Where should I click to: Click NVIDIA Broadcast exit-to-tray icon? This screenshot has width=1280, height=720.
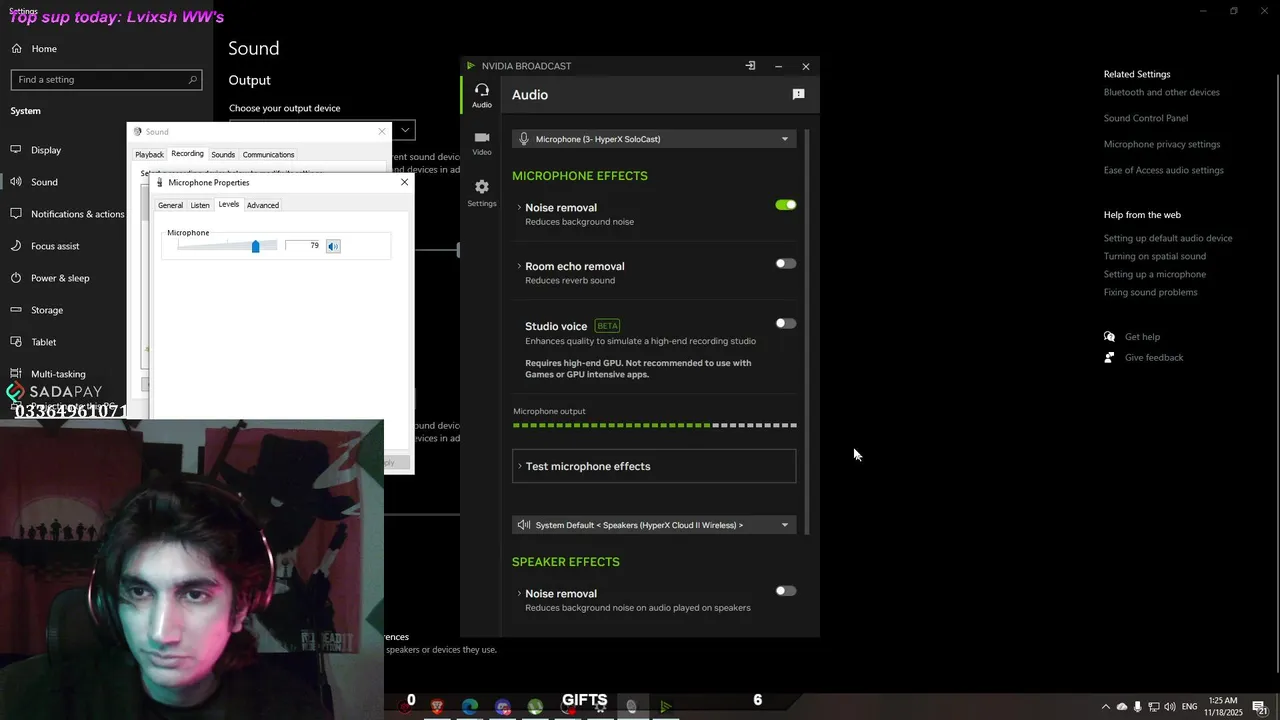[x=750, y=66]
